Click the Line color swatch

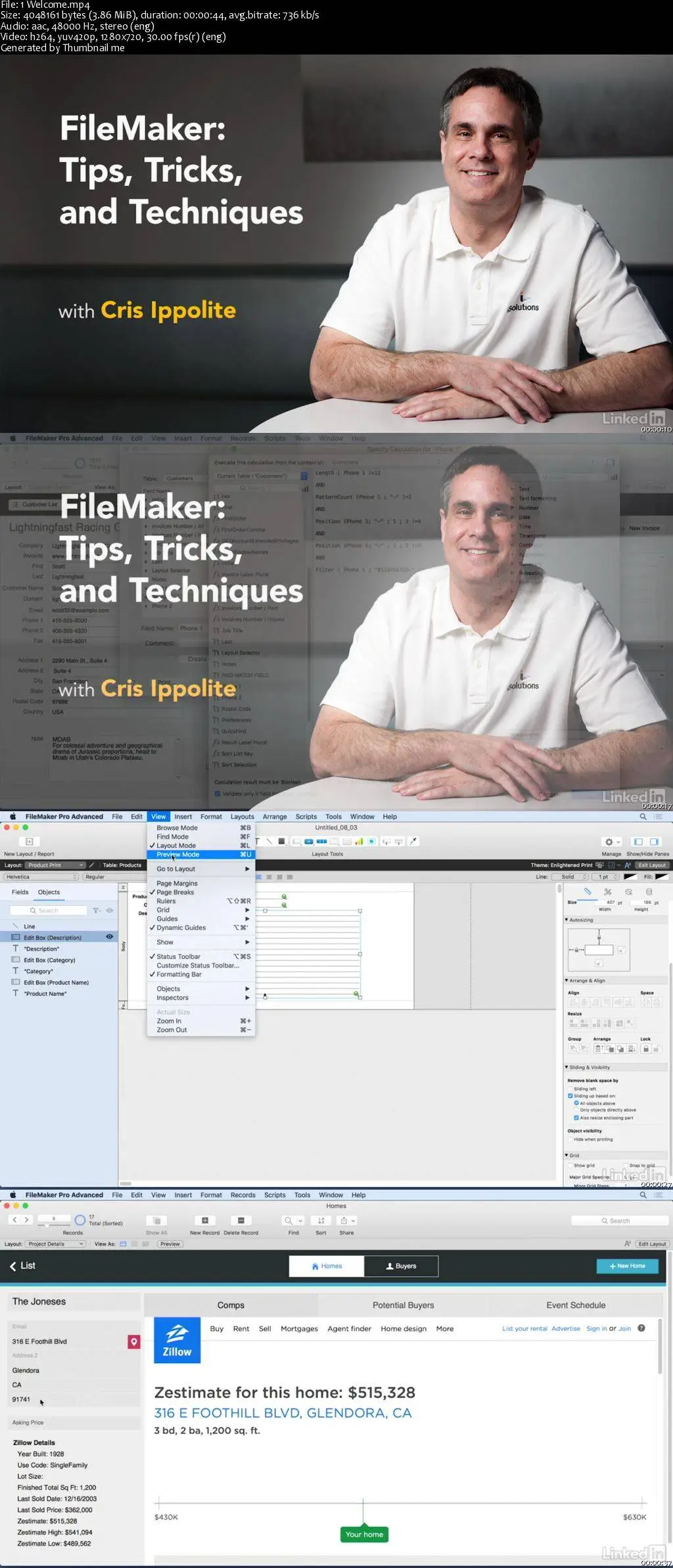pos(630,877)
